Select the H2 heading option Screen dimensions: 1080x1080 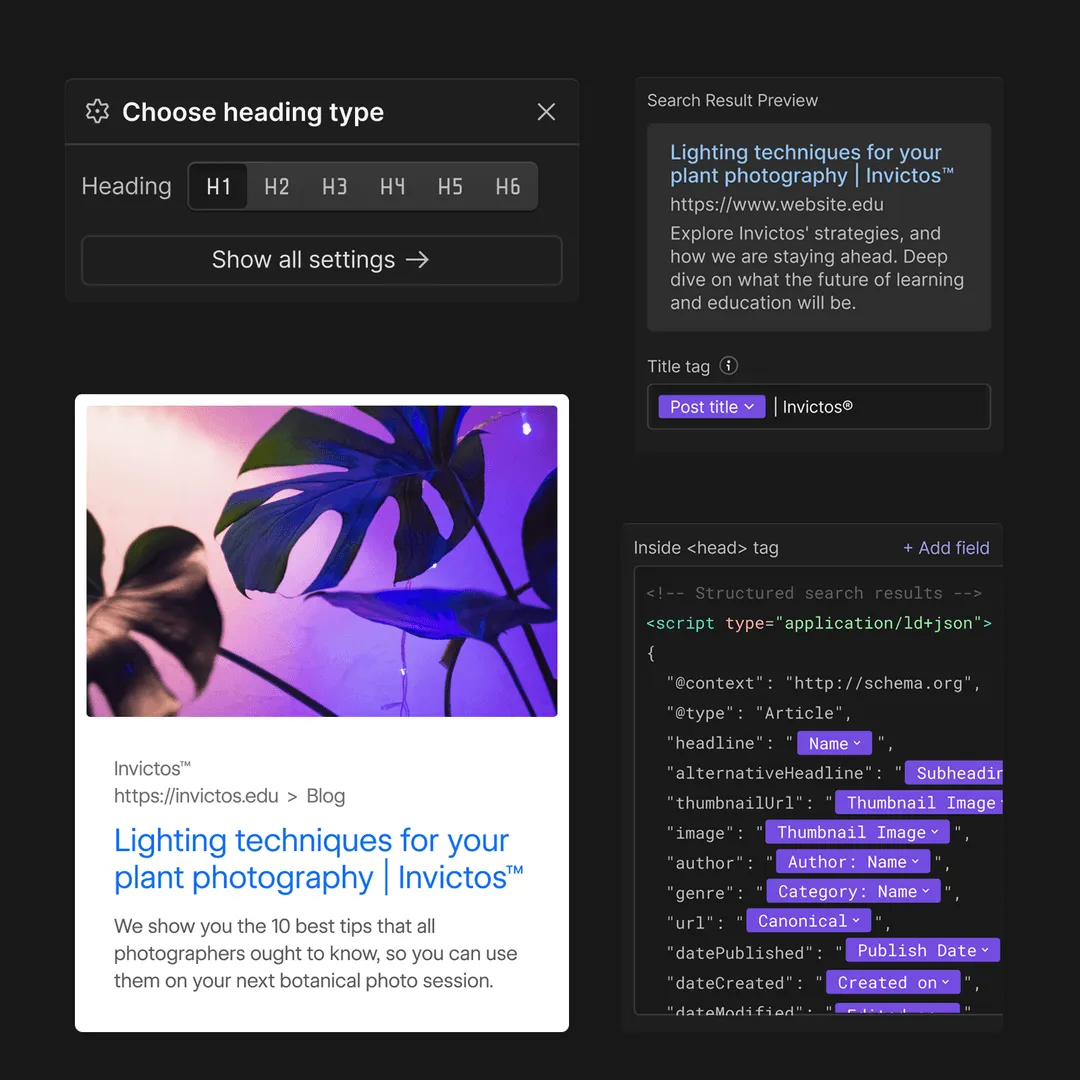277,186
